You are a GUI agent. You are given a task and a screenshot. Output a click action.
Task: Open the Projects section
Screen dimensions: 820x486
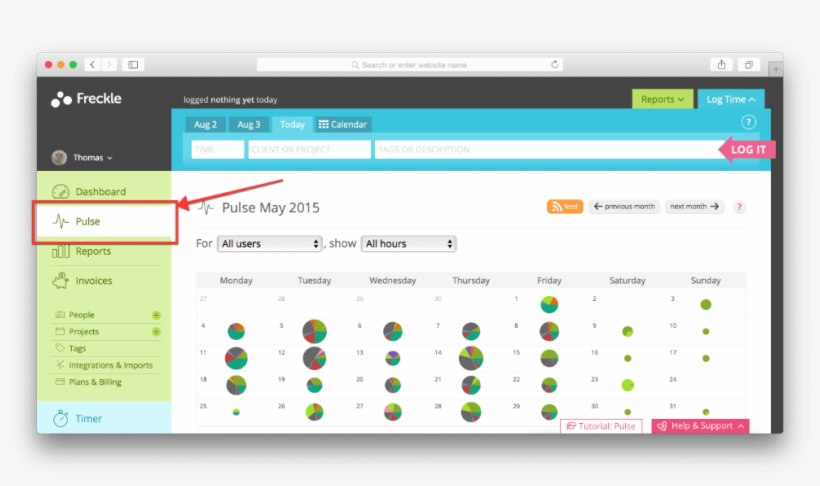coord(84,332)
